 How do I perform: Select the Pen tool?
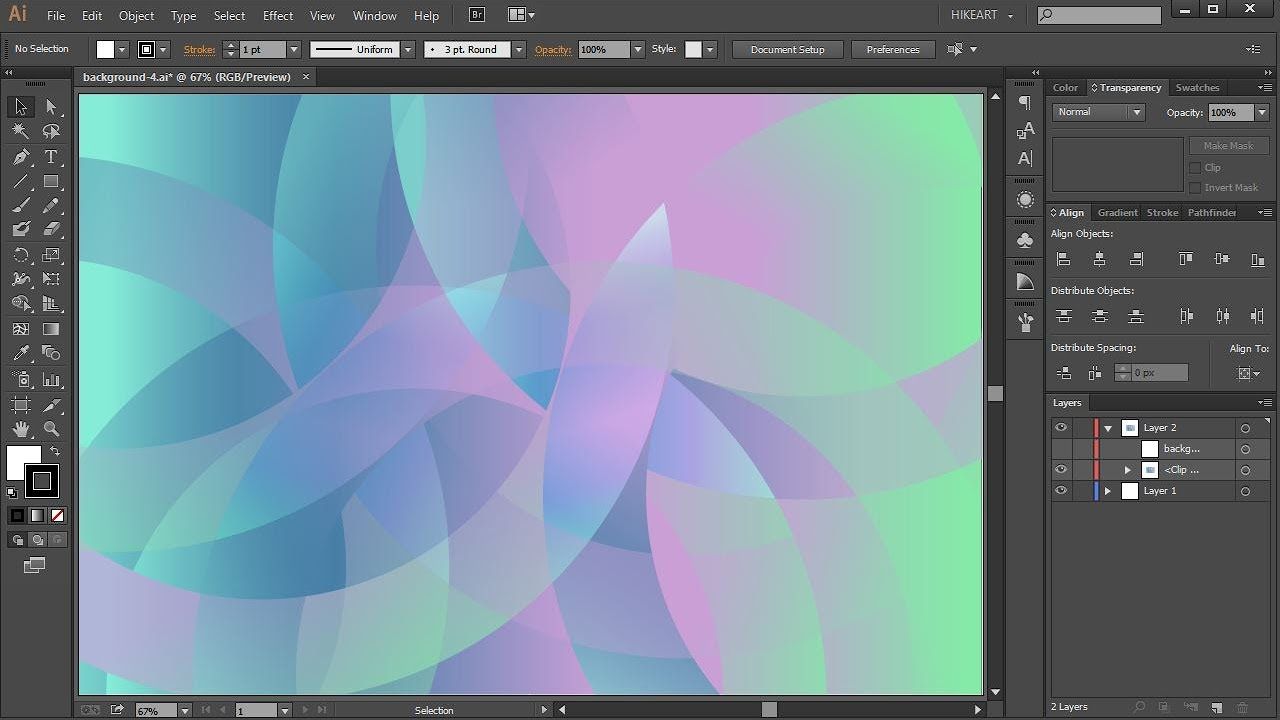click(x=21, y=157)
